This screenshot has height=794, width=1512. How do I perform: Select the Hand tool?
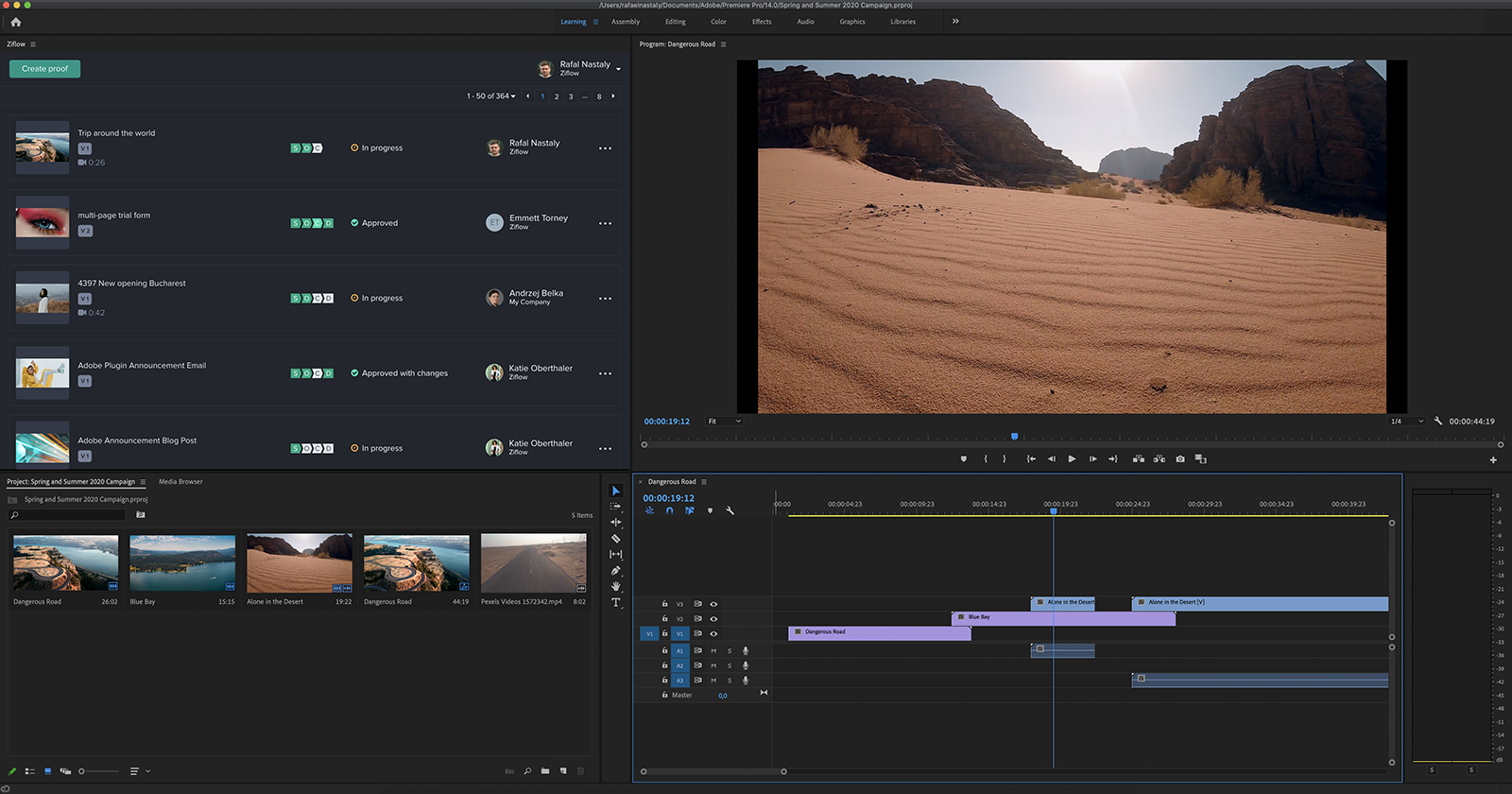pos(615,586)
